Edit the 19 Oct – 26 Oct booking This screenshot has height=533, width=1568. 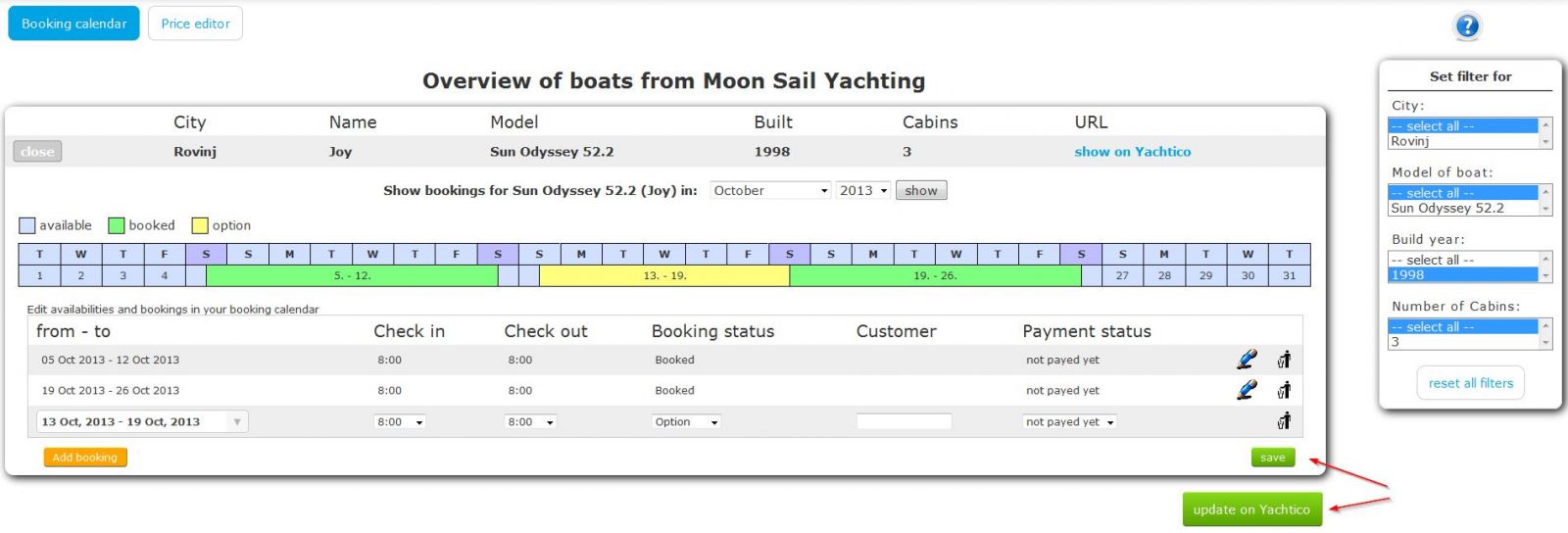click(1247, 390)
